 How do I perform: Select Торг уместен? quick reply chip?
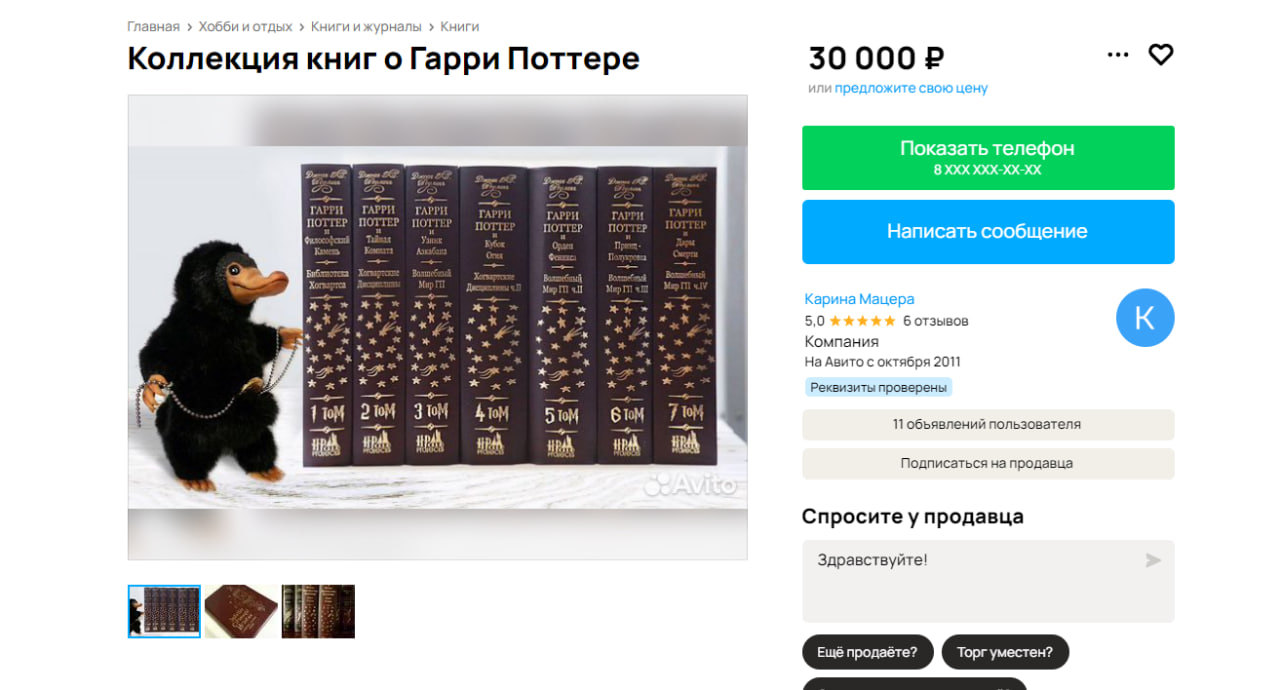pos(1005,652)
